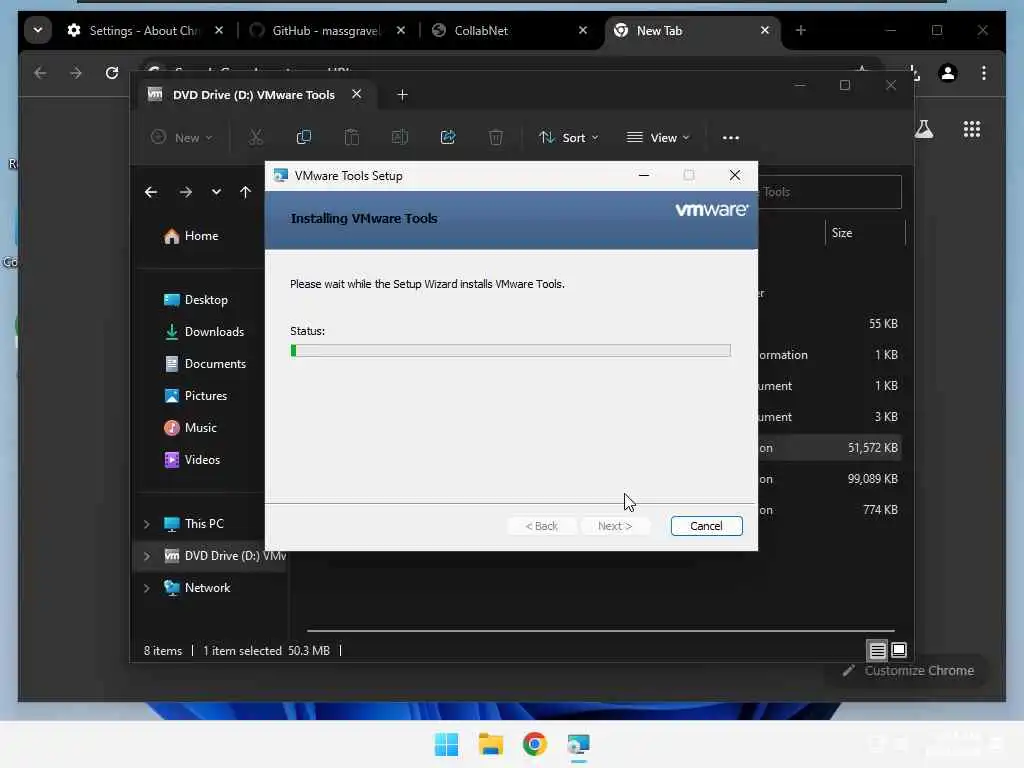This screenshot has height=768, width=1024.
Task: Reload the Chrome page
Action: (x=112, y=72)
